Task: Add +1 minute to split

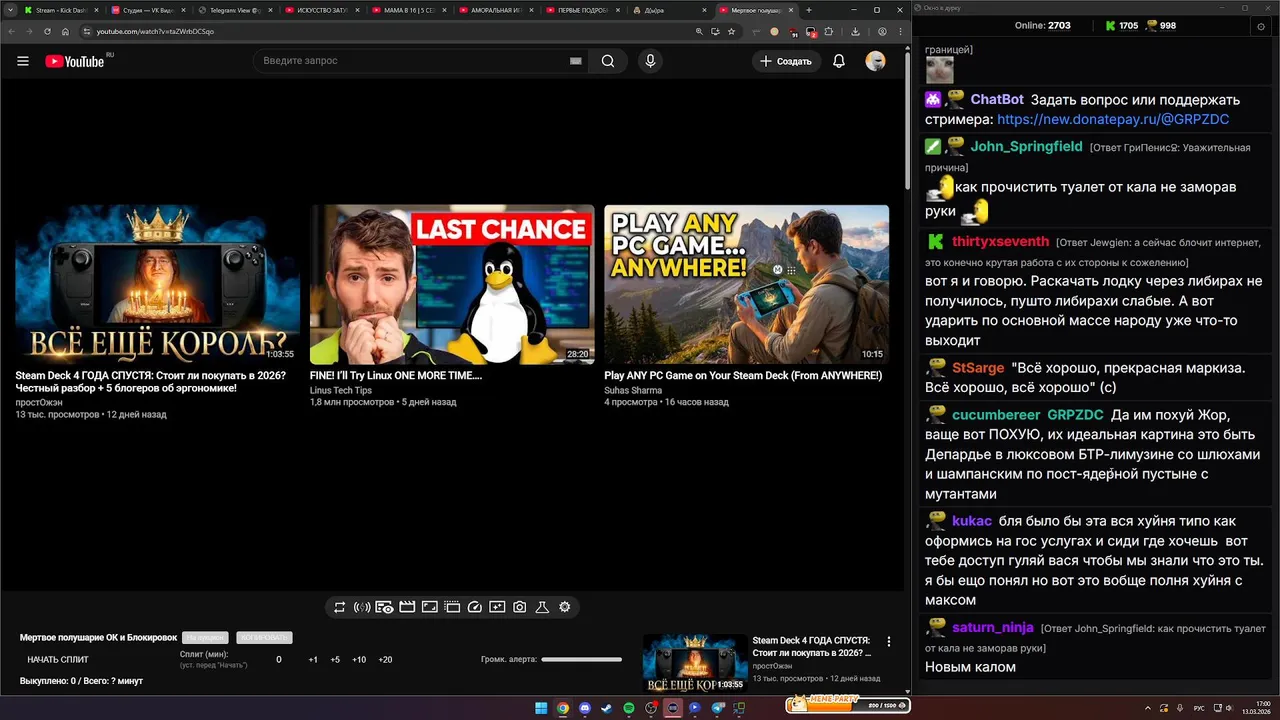Action: pos(313,660)
